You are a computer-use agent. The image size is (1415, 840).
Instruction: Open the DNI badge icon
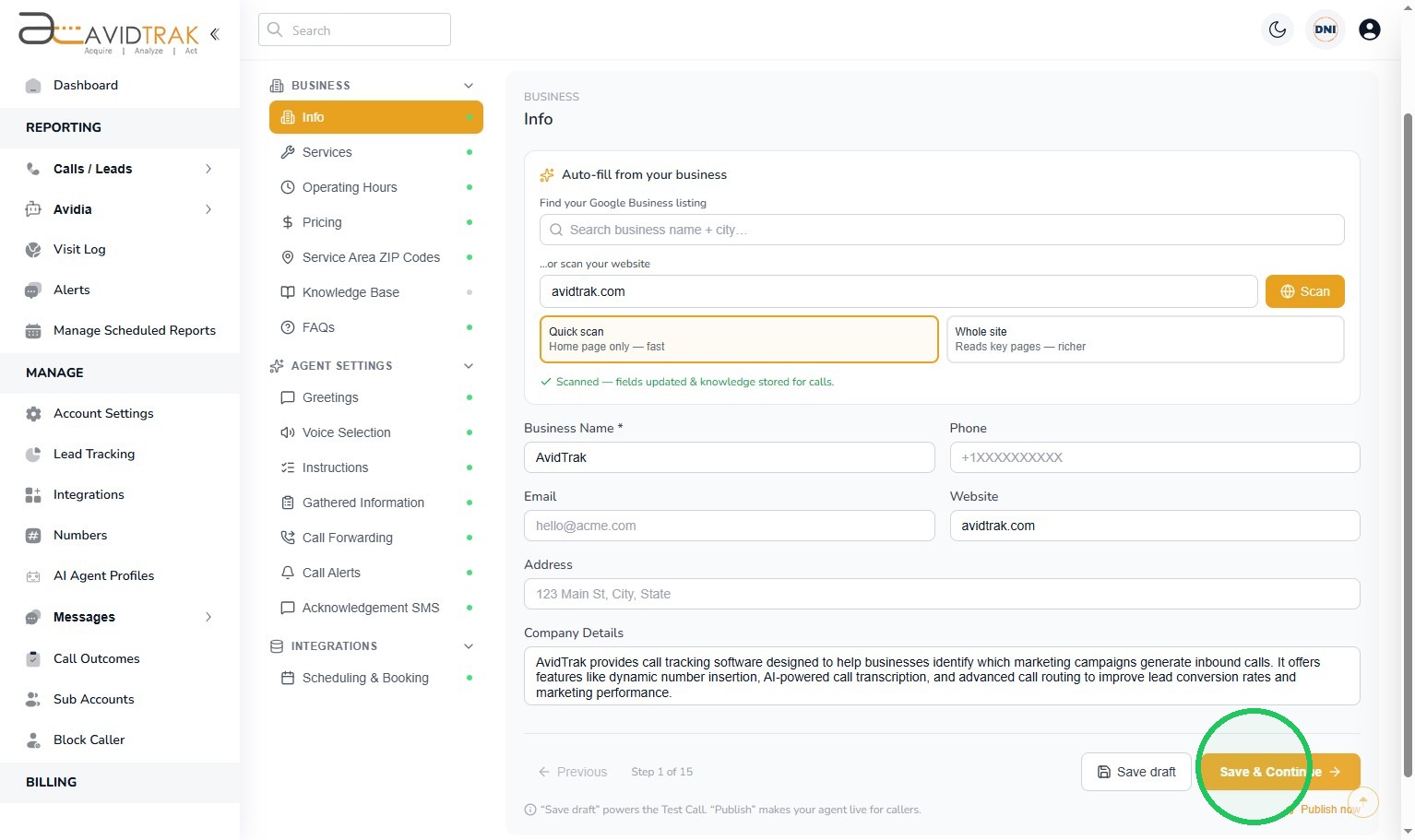[1326, 30]
